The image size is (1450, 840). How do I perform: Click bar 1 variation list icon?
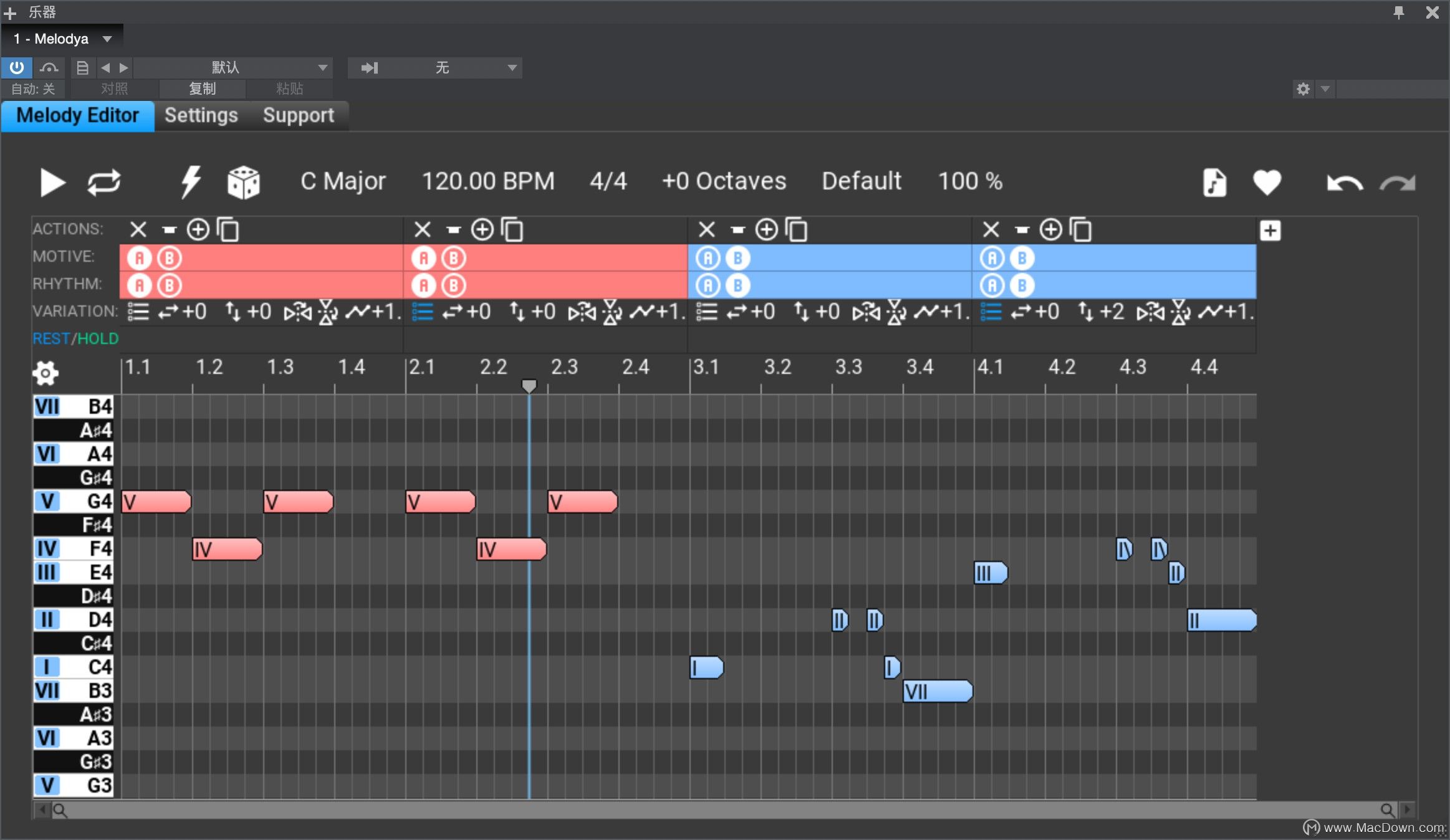pos(138,312)
